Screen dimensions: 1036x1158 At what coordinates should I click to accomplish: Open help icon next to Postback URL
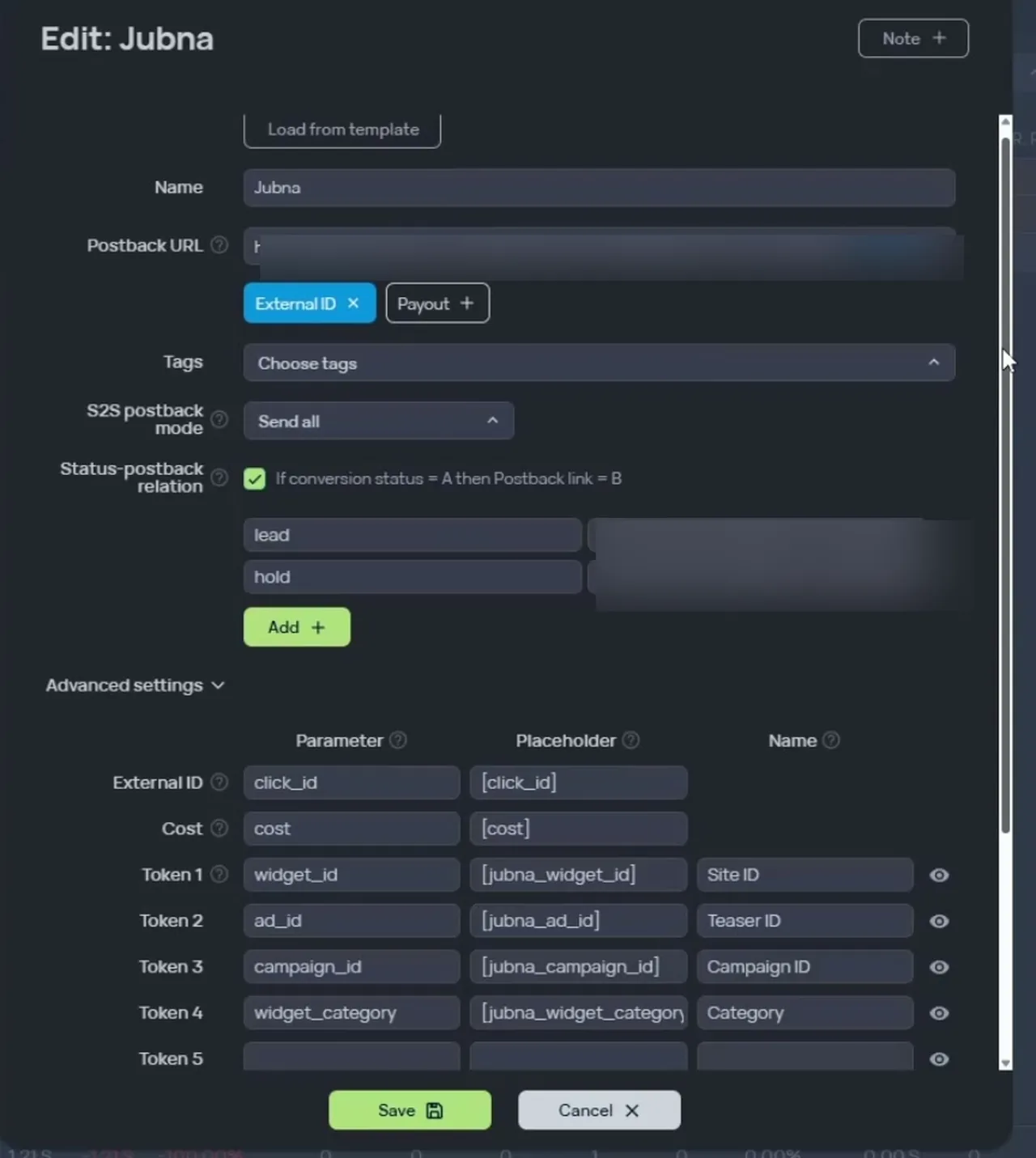pyautogui.click(x=219, y=244)
